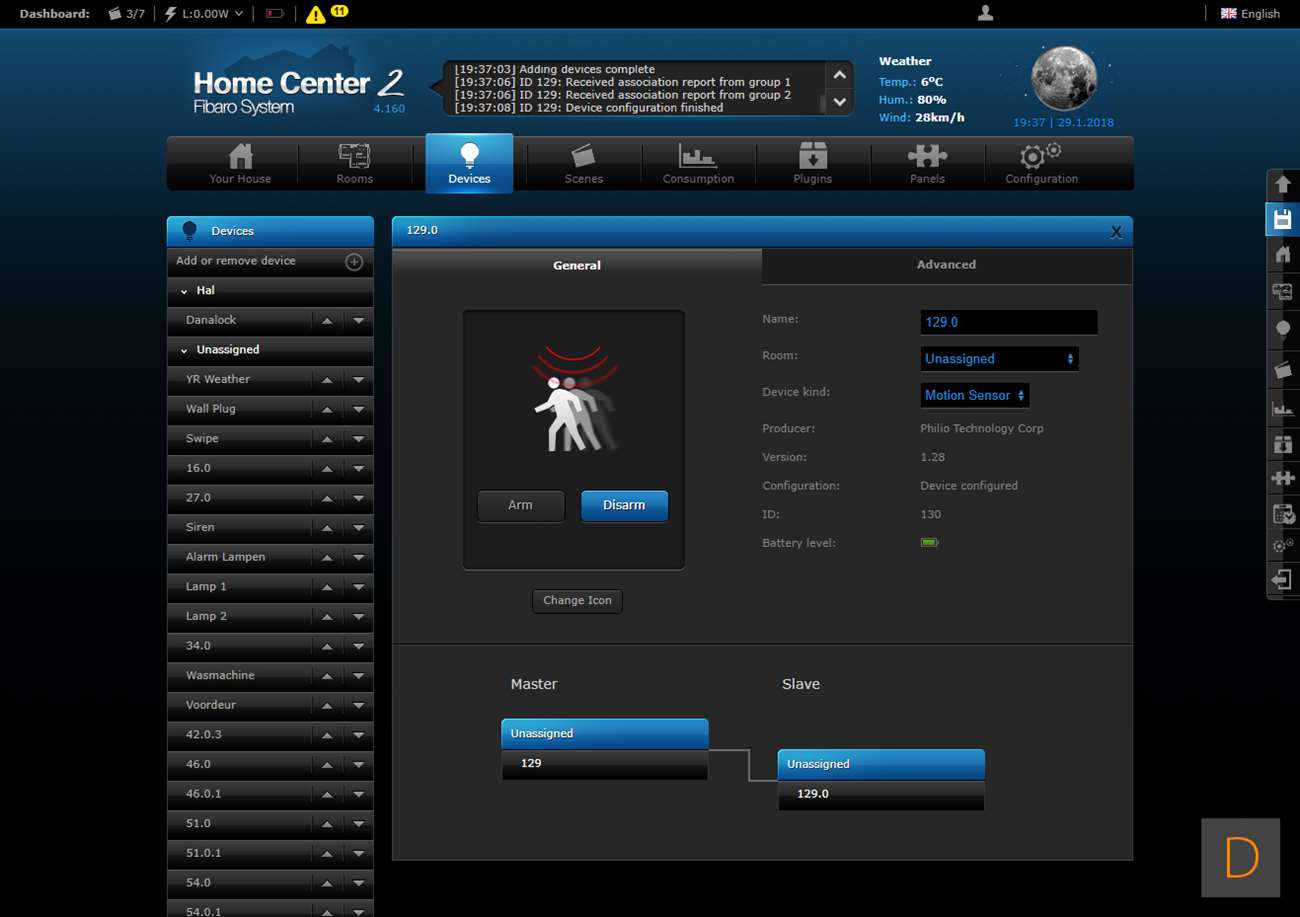This screenshot has height=917, width=1300.
Task: Move Lamp 1 up with its up arrow
Action: 327,587
